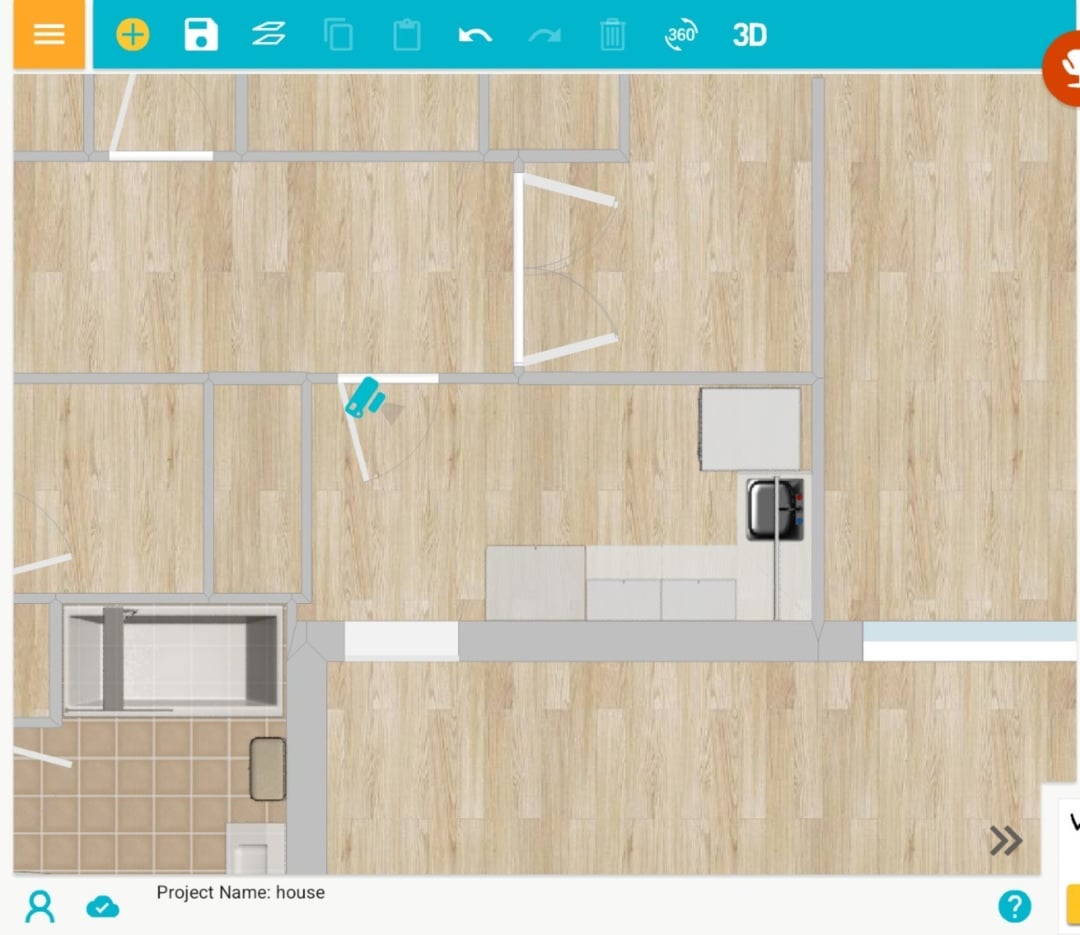Open the 360 degree view
1080x935 pixels.
(681, 35)
